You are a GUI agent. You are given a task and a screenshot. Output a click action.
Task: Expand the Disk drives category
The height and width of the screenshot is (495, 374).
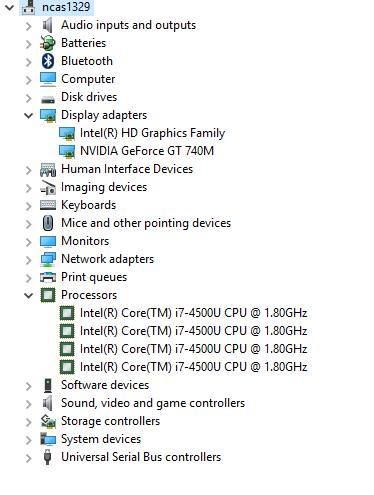[29, 98]
